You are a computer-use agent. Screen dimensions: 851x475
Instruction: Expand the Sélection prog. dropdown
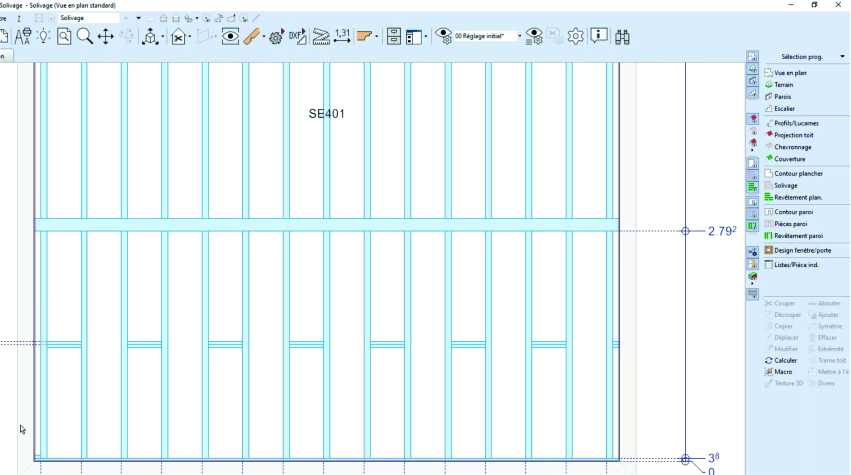click(843, 57)
